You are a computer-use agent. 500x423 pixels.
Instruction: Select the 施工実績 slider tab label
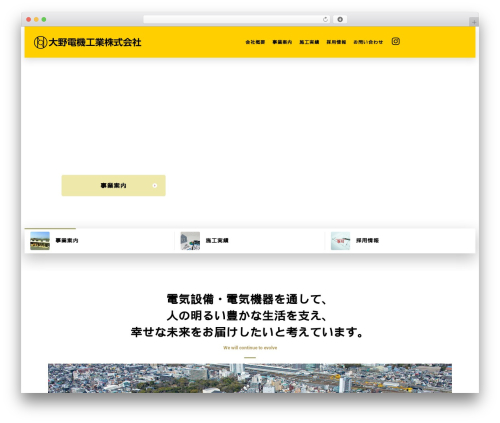point(217,241)
